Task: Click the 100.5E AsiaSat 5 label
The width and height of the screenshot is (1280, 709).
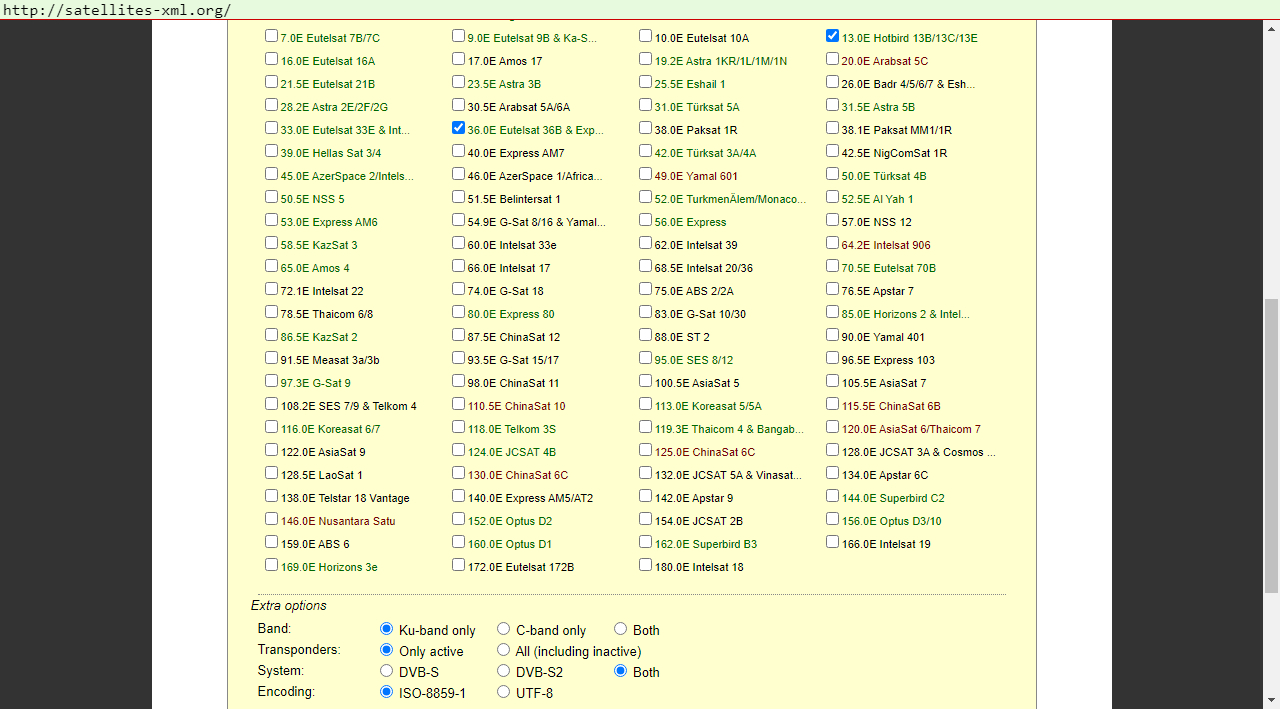Action: click(x=697, y=383)
